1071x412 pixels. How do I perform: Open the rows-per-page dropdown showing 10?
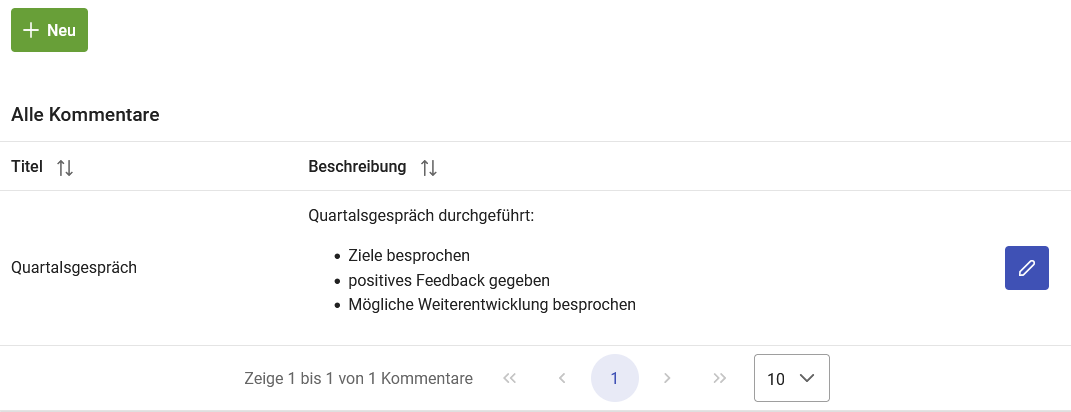tap(791, 378)
